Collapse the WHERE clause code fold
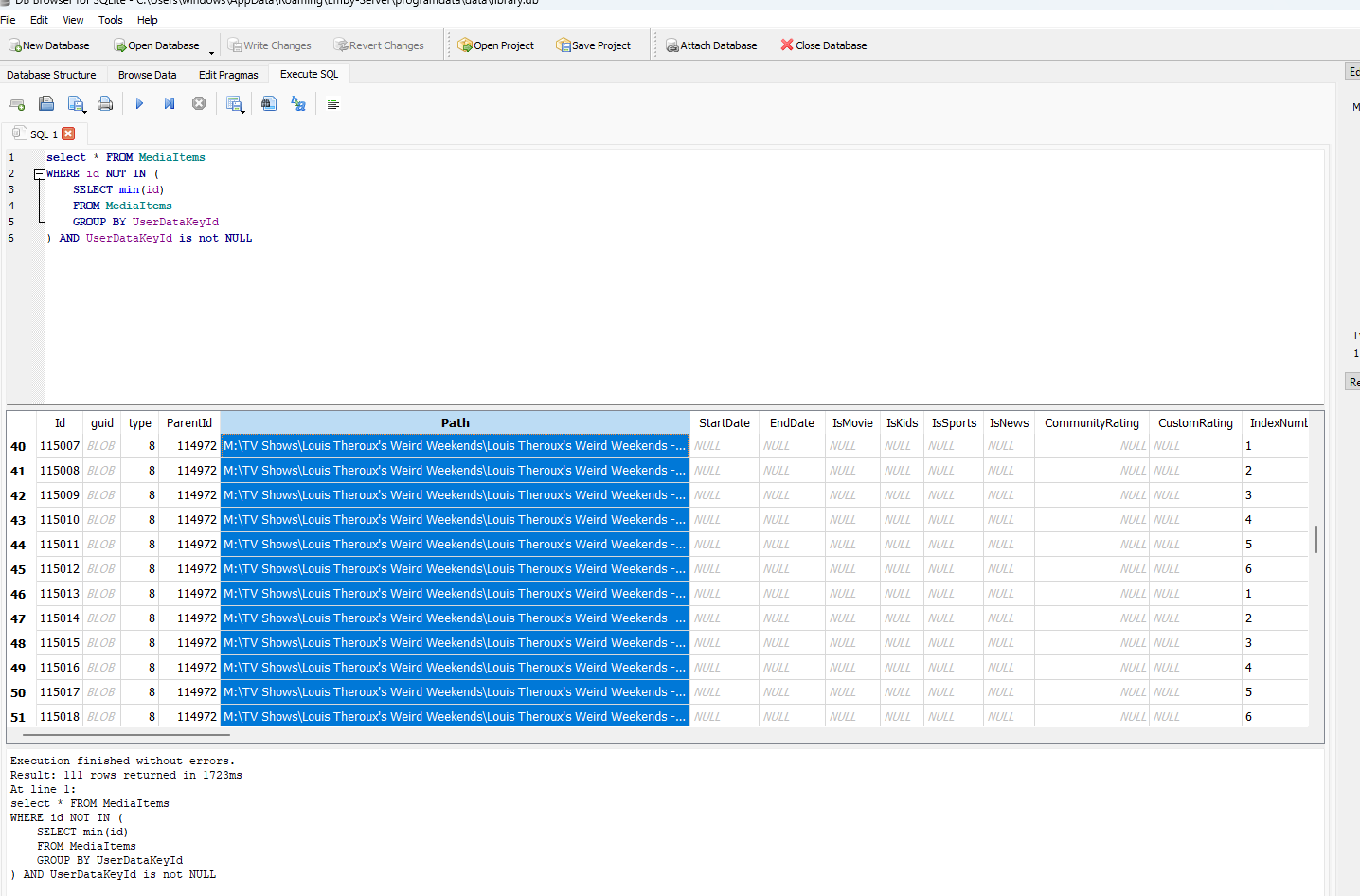 pos(39,174)
